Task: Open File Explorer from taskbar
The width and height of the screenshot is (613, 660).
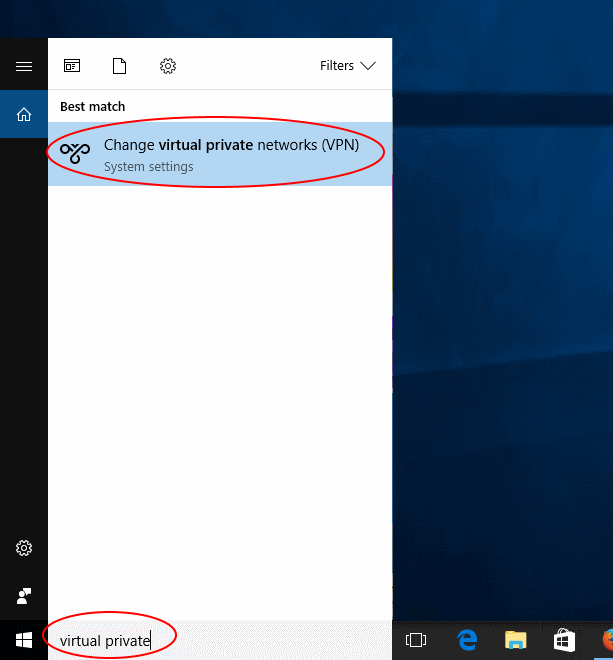Action: tap(516, 640)
